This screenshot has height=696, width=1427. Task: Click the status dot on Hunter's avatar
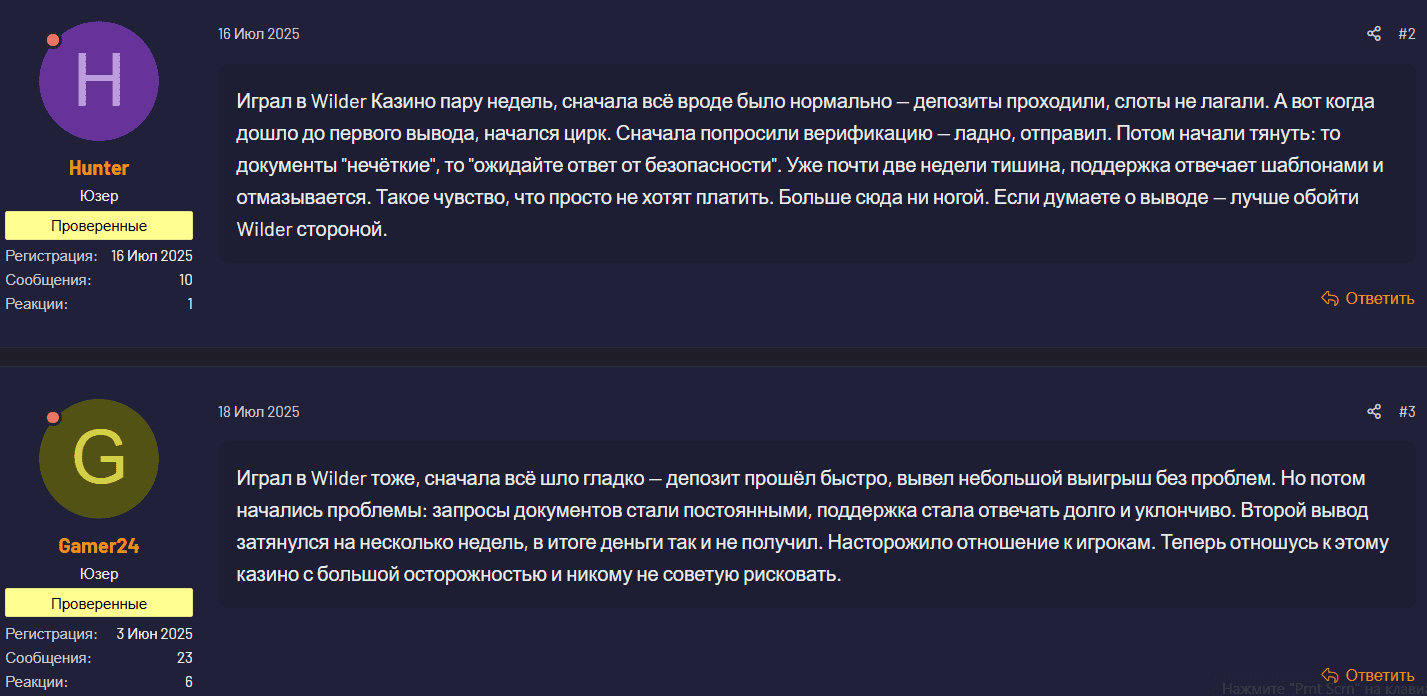coord(53,40)
